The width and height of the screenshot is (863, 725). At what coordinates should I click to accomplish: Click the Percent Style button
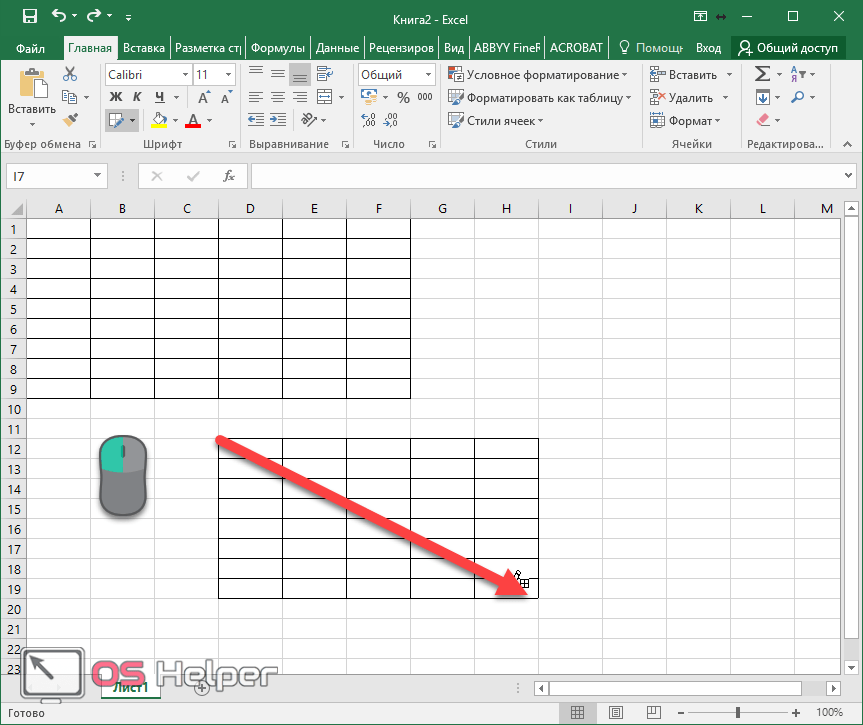pyautogui.click(x=403, y=97)
